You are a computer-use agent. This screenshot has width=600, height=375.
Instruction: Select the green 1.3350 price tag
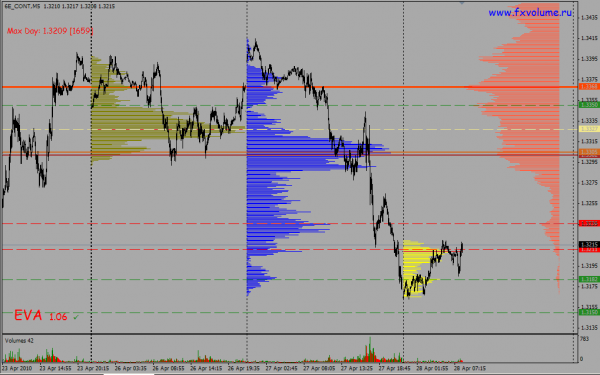[589, 105]
